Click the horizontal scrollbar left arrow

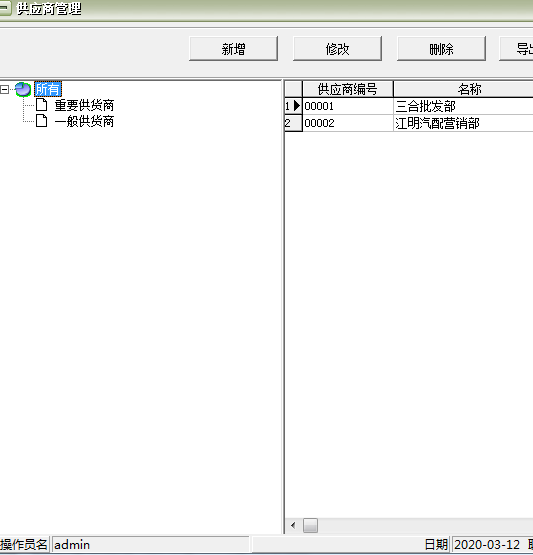(x=293, y=525)
